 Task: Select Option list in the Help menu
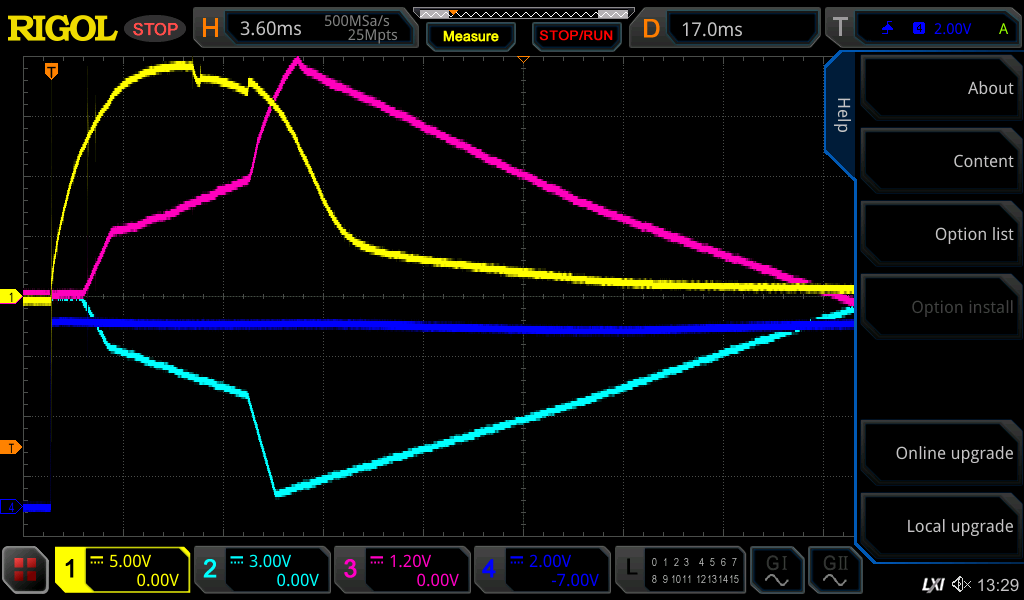click(940, 234)
